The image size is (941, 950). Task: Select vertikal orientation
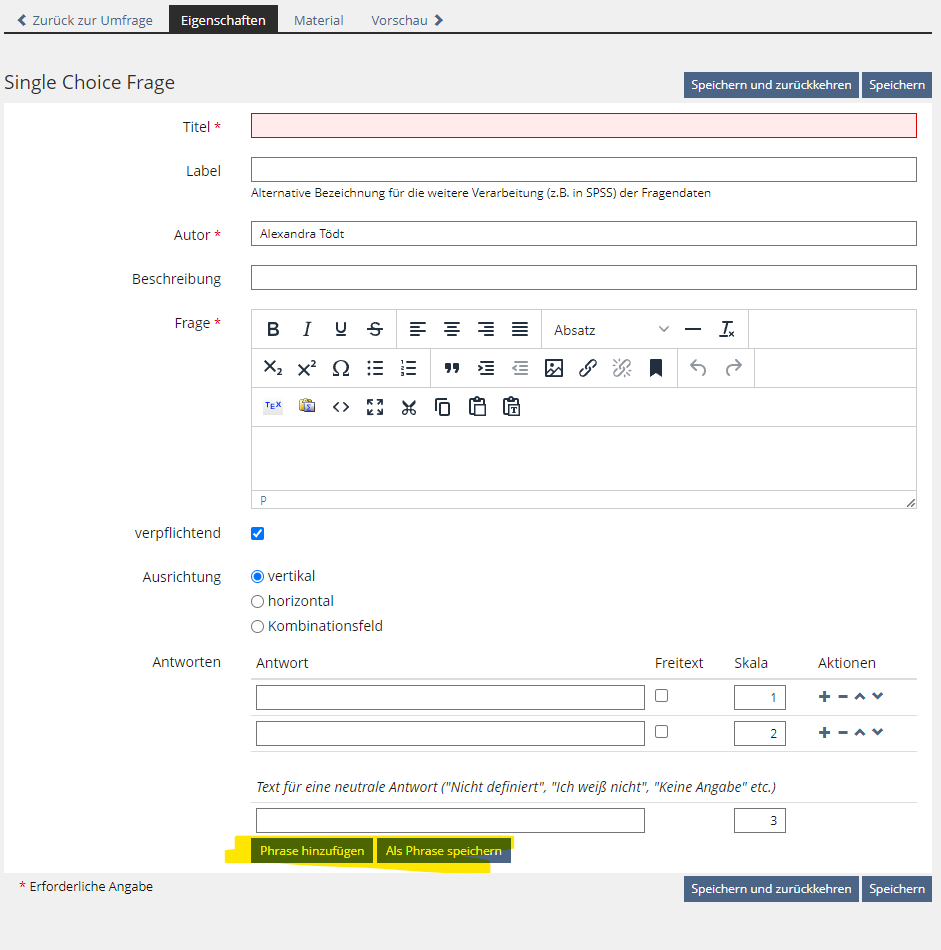[x=258, y=576]
